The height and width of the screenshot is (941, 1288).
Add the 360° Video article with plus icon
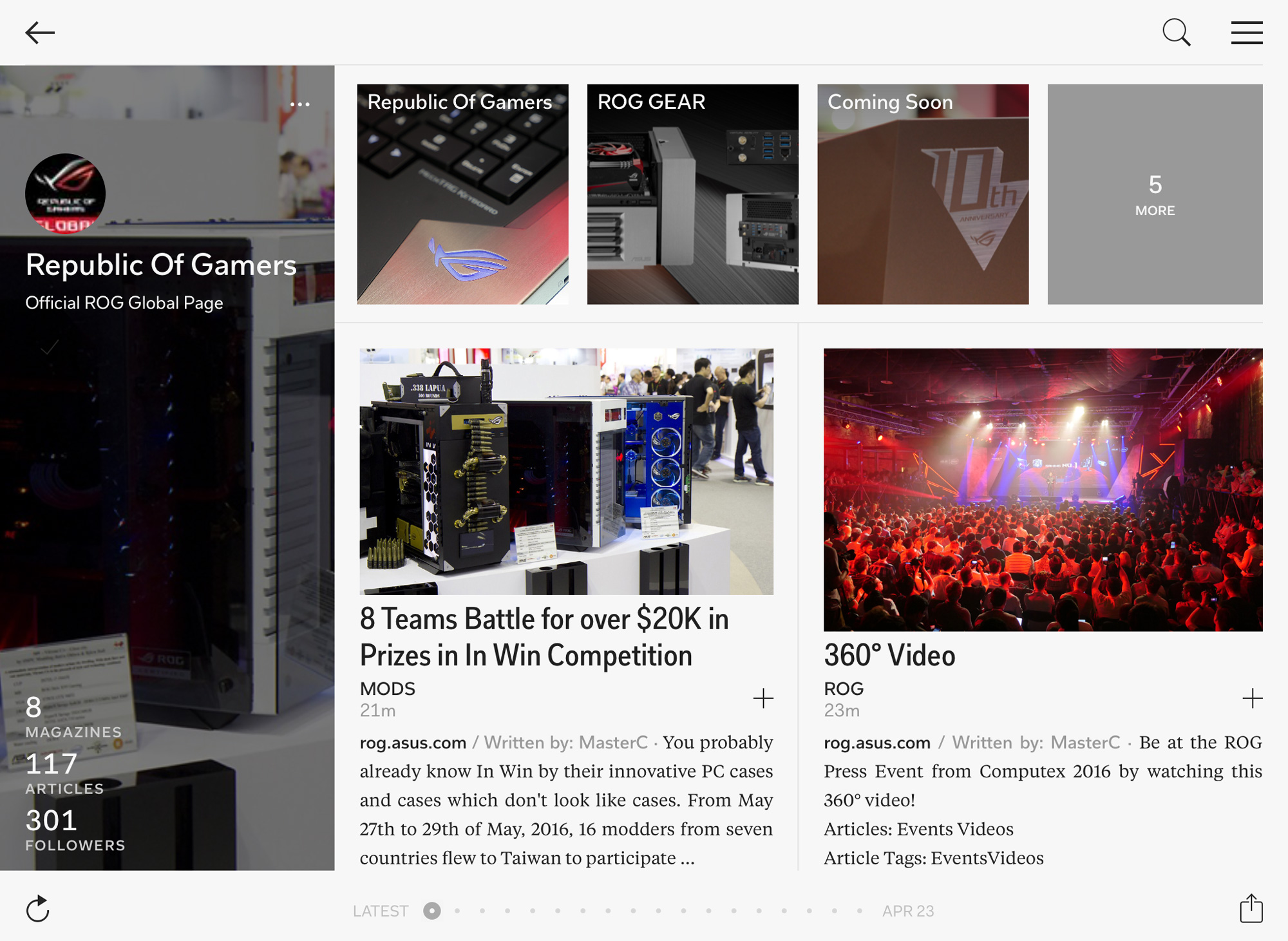[x=1252, y=698]
